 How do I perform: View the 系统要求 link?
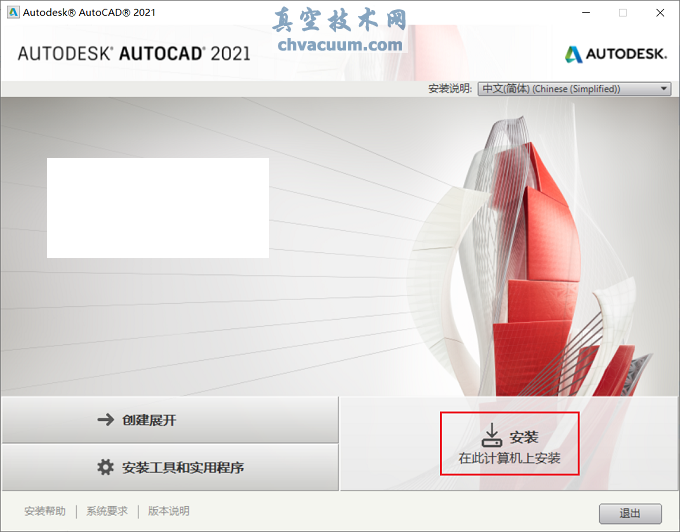pyautogui.click(x=107, y=511)
